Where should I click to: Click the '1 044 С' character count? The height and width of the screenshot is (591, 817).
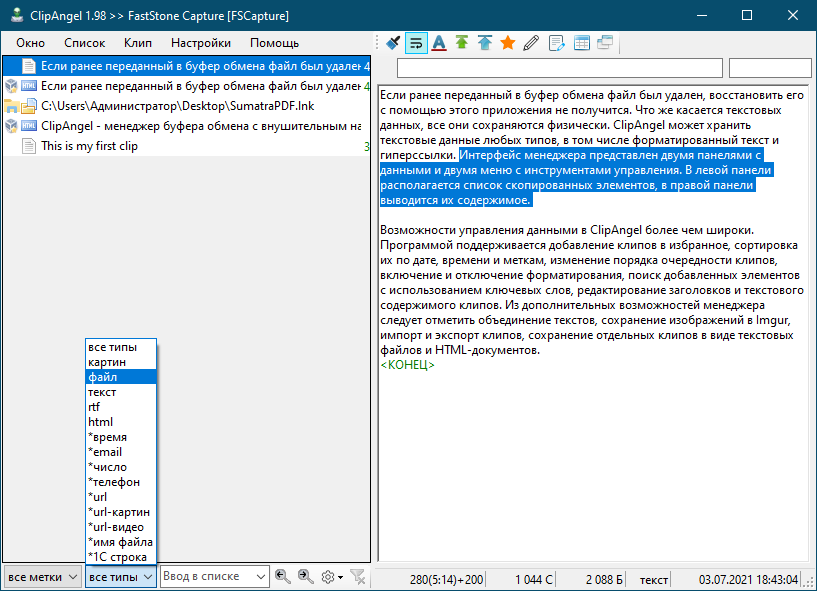pyautogui.click(x=534, y=580)
